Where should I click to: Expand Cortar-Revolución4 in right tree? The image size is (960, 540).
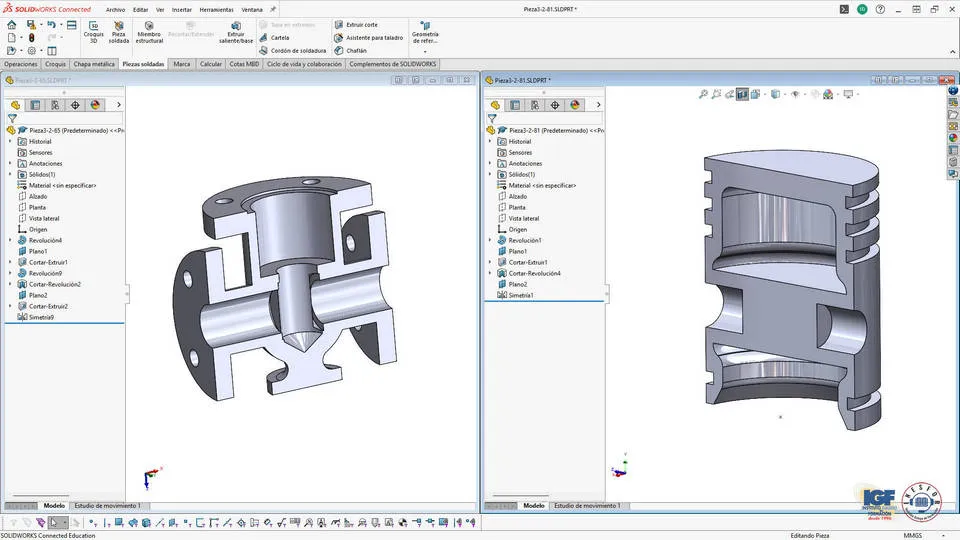tap(490, 273)
